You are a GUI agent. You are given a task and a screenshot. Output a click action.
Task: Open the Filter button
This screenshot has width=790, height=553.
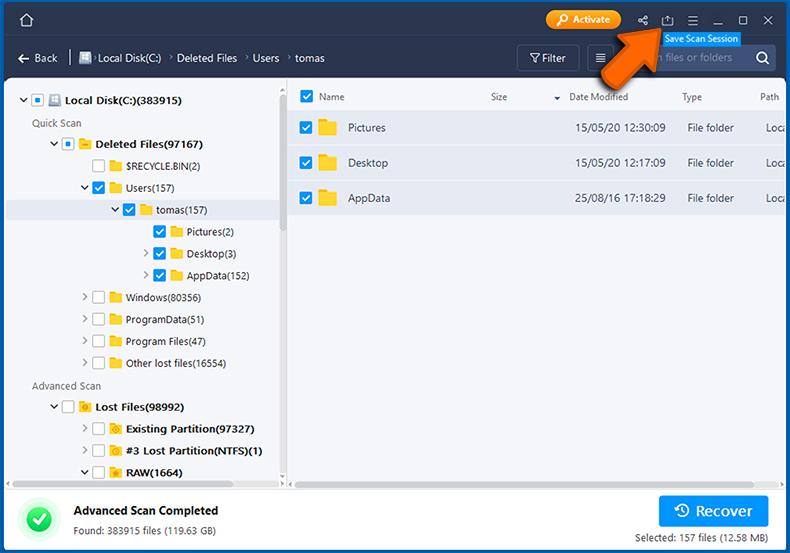point(548,58)
